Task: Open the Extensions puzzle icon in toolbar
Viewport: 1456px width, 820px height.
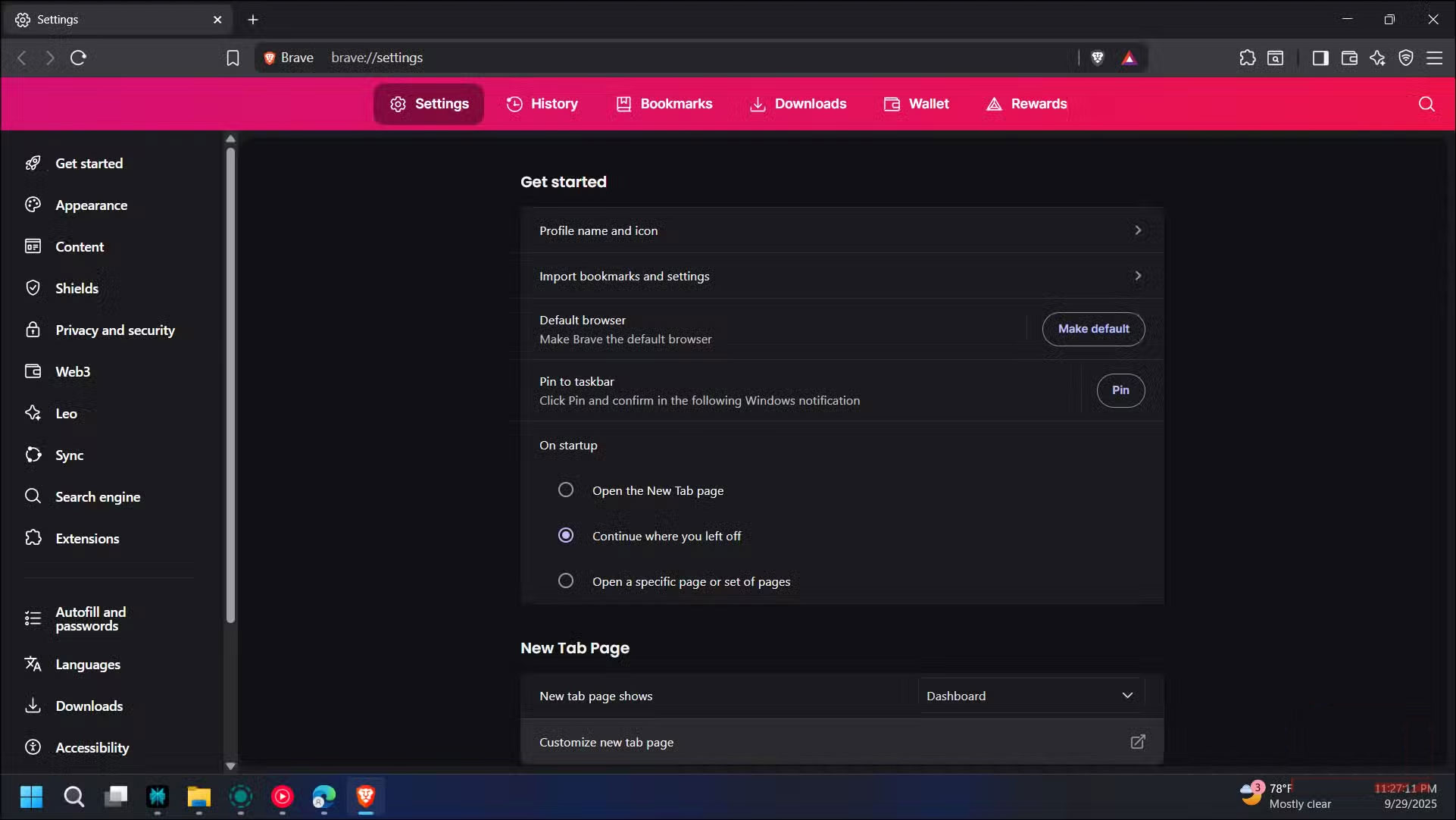Action: tap(1248, 58)
